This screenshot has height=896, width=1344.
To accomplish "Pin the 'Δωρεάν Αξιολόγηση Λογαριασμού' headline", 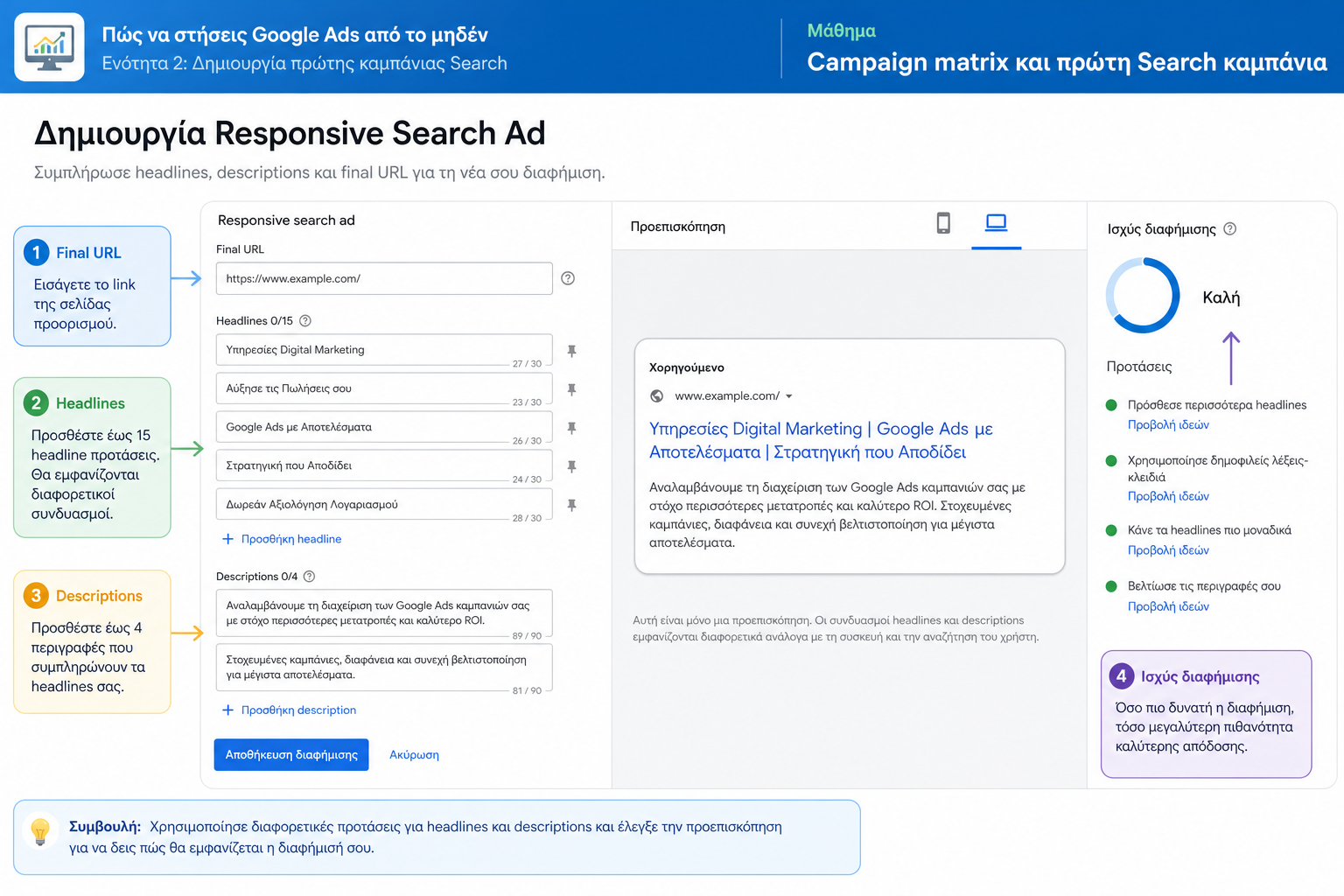I will (571, 505).
